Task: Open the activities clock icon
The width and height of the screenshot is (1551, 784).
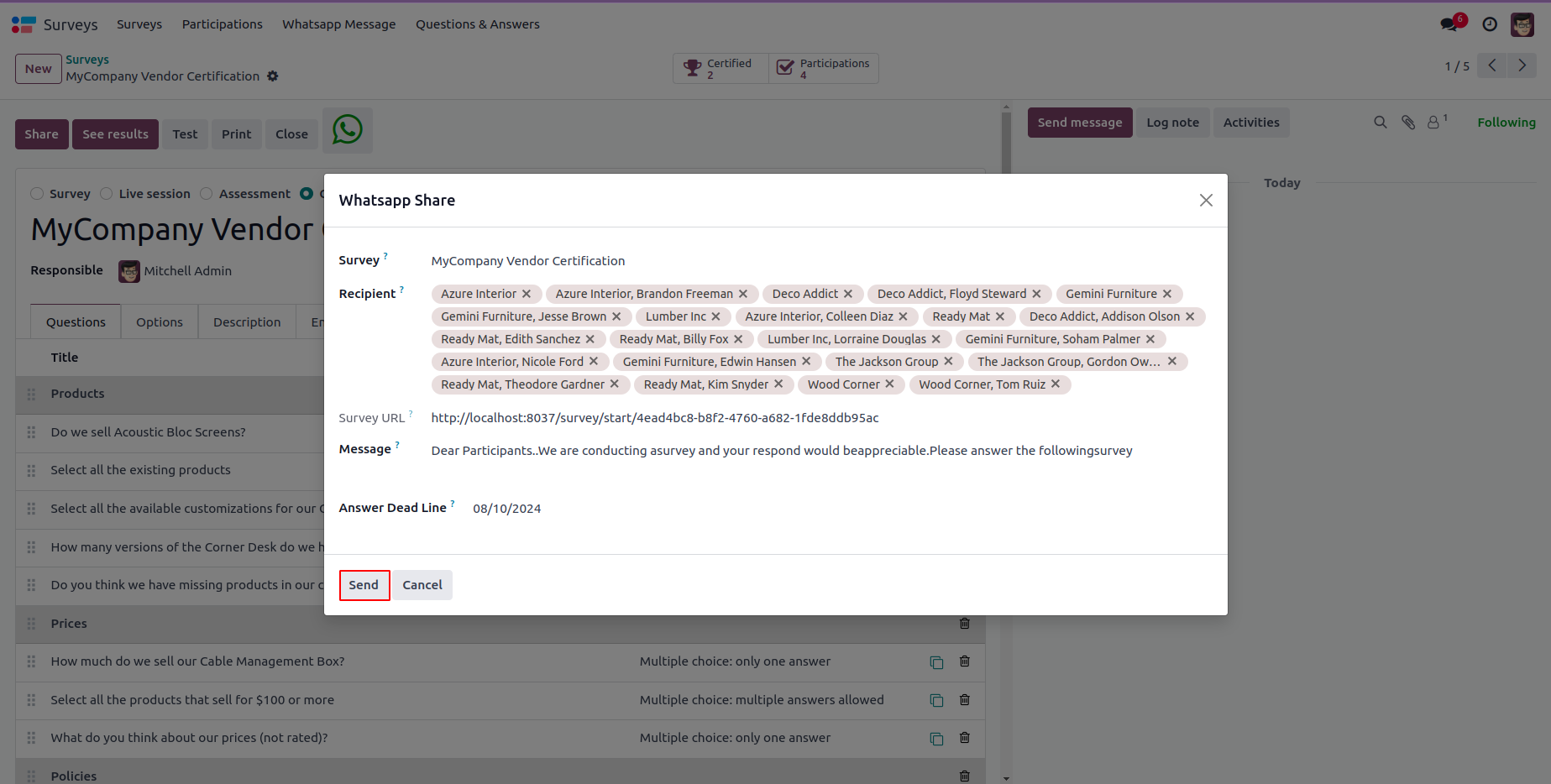Action: tap(1490, 24)
